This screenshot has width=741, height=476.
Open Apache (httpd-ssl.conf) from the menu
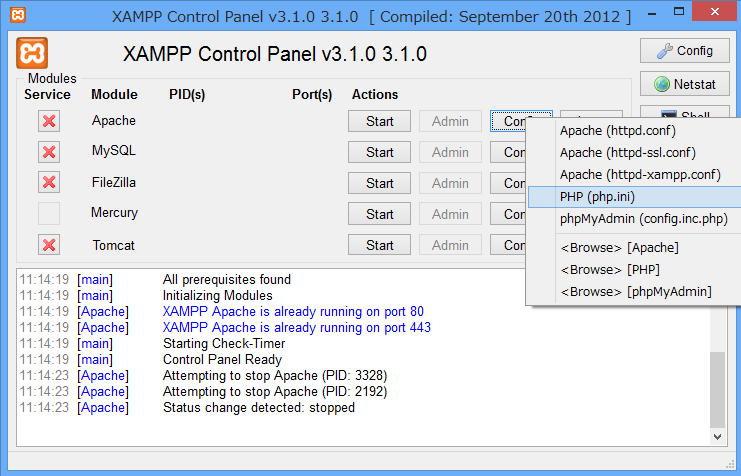point(634,153)
